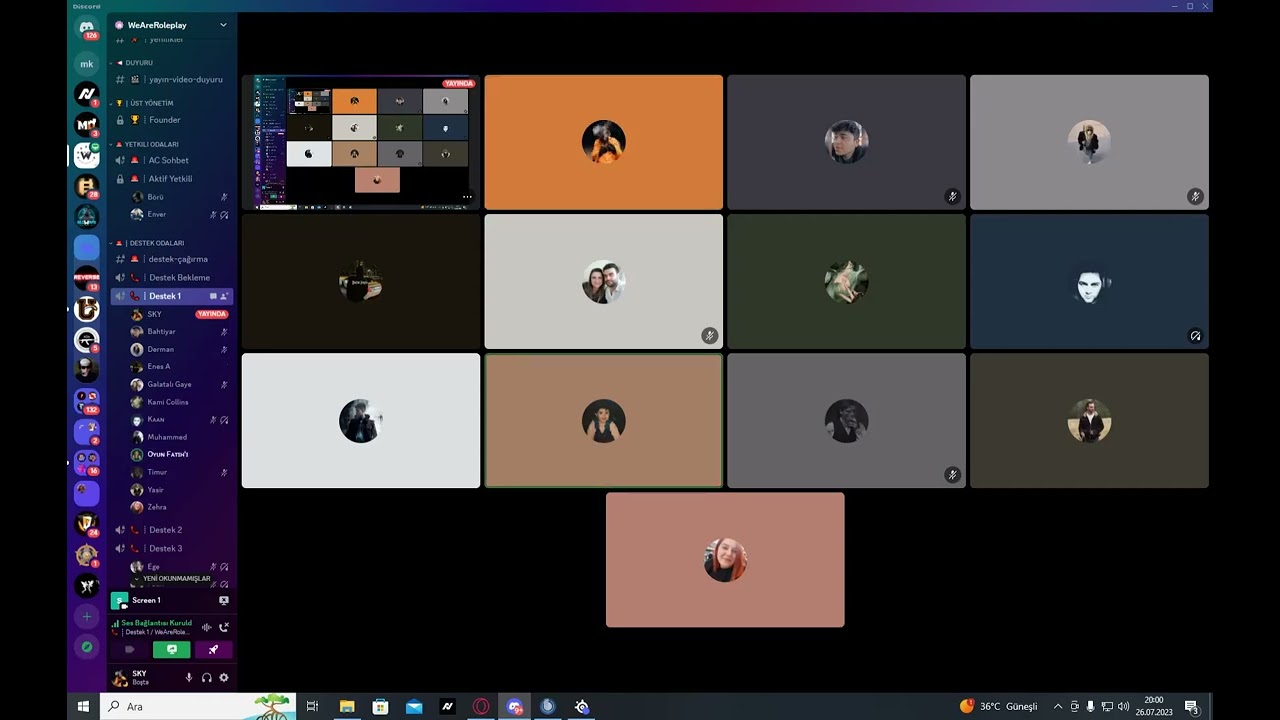
Task: Toggle camera on in voice panel
Action: pyautogui.click(x=130, y=650)
